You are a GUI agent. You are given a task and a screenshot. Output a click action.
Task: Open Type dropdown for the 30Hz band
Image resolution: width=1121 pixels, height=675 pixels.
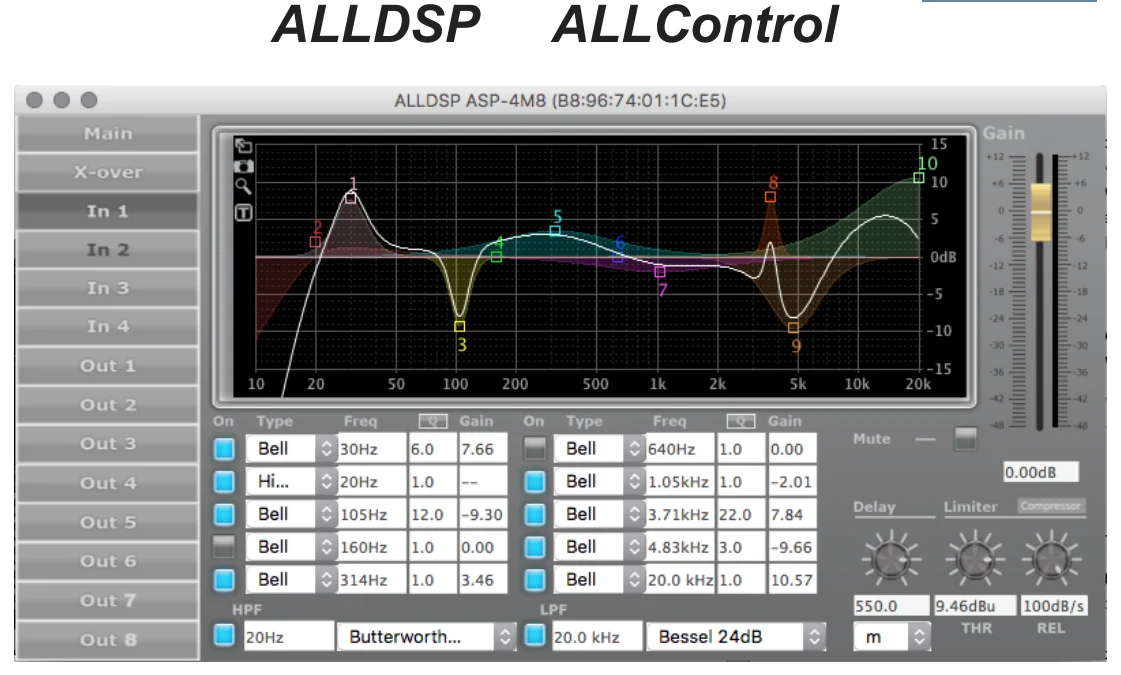click(x=290, y=449)
